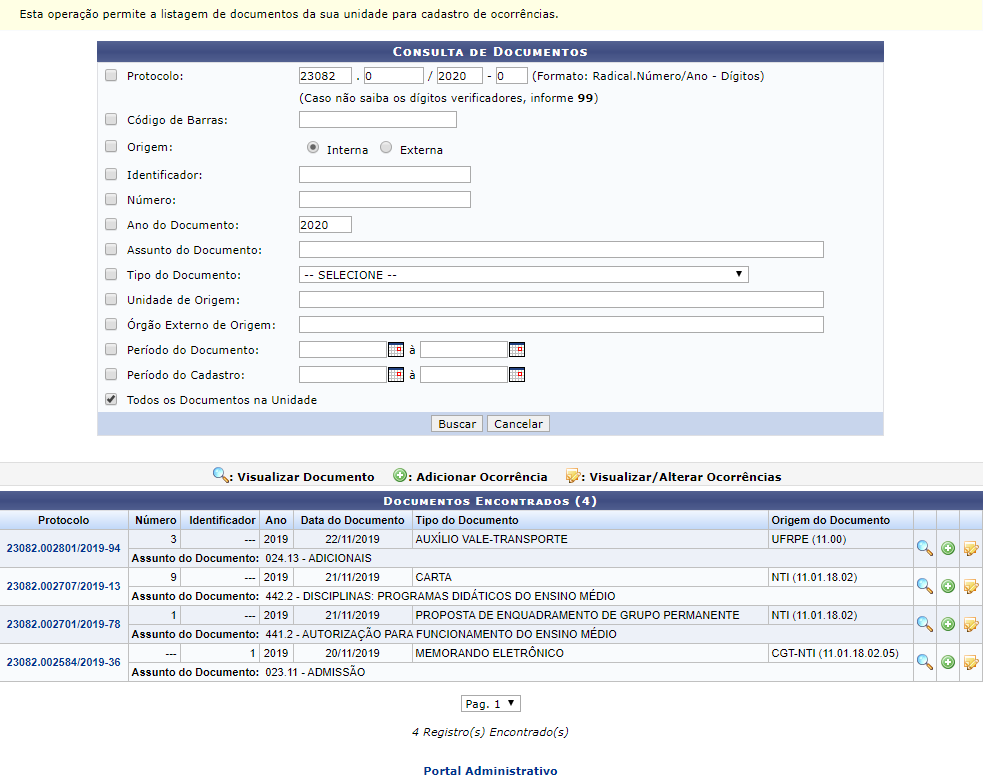Tick the Período do Documento checkbox
985x783 pixels.
click(x=111, y=349)
